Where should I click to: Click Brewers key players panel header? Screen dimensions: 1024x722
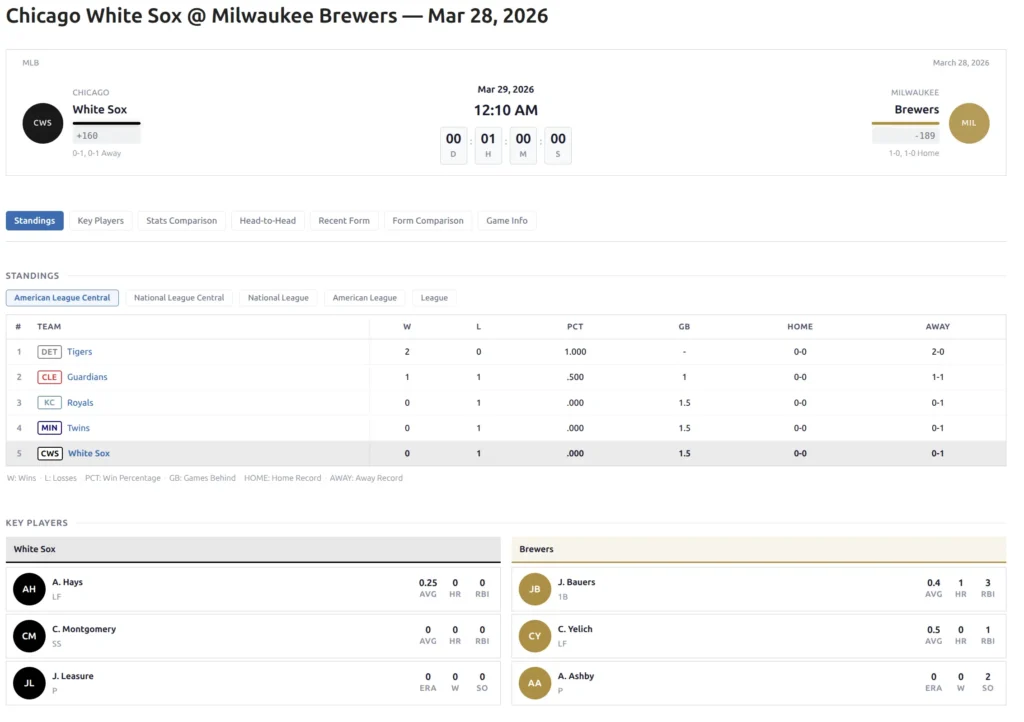point(759,550)
